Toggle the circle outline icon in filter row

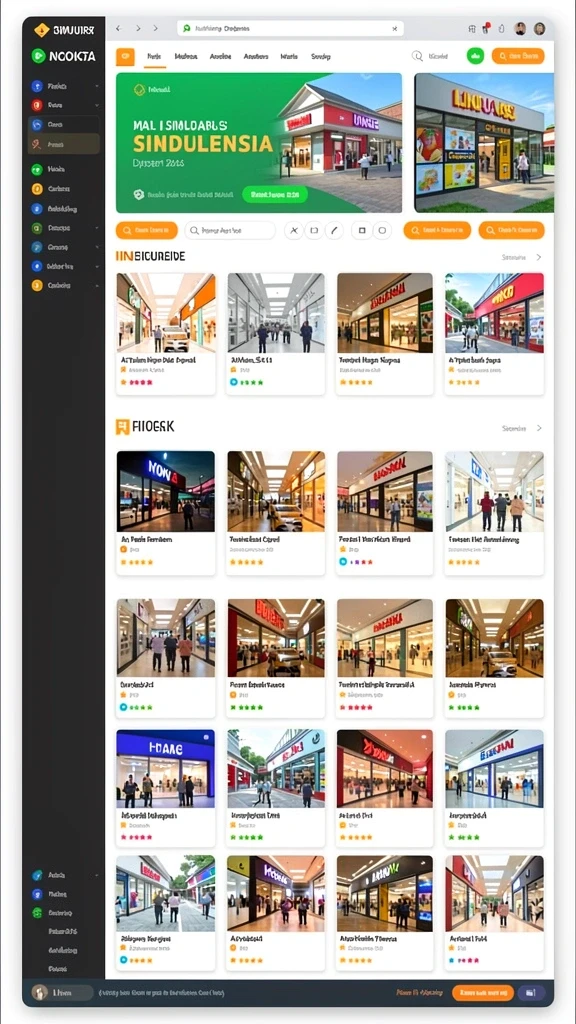click(382, 230)
